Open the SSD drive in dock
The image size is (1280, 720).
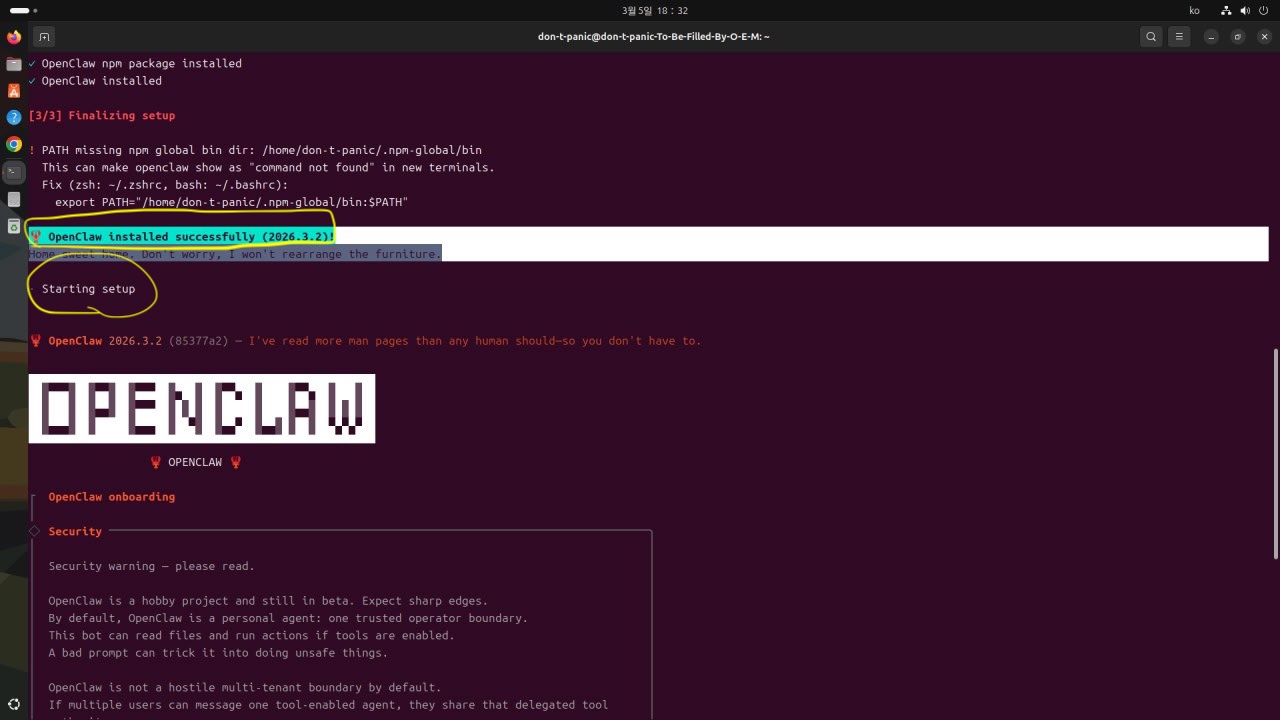[x=14, y=199]
